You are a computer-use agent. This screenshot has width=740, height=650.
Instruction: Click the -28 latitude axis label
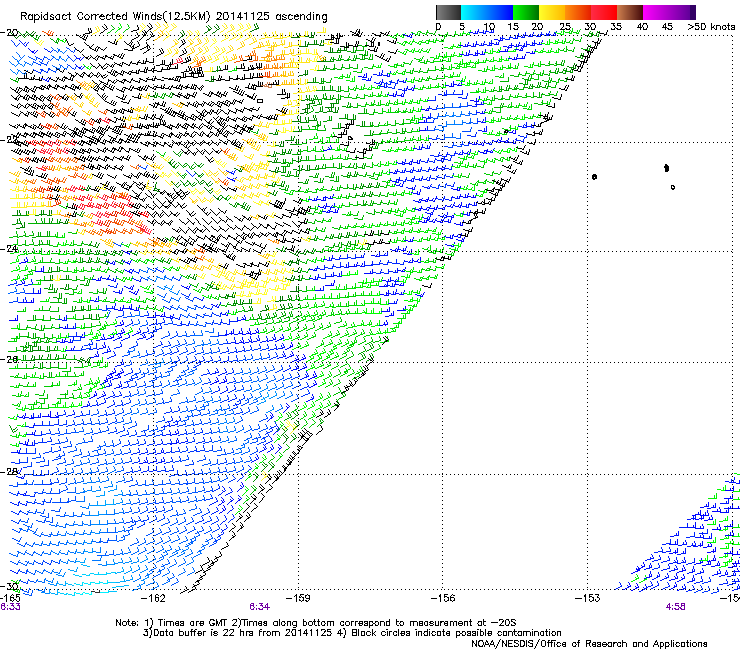(x=9, y=471)
